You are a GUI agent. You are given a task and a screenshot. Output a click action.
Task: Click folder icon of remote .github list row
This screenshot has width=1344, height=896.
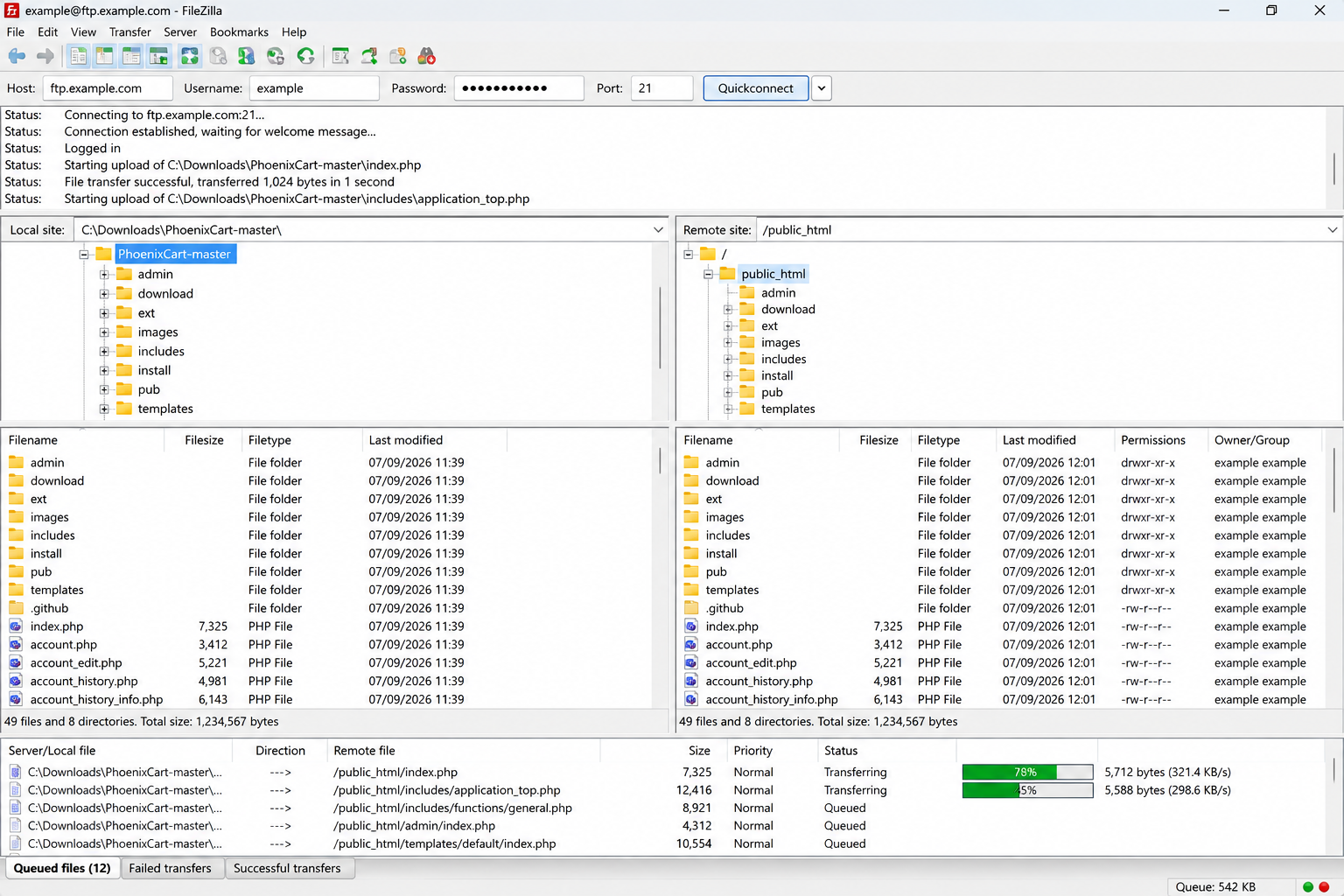[x=691, y=608]
